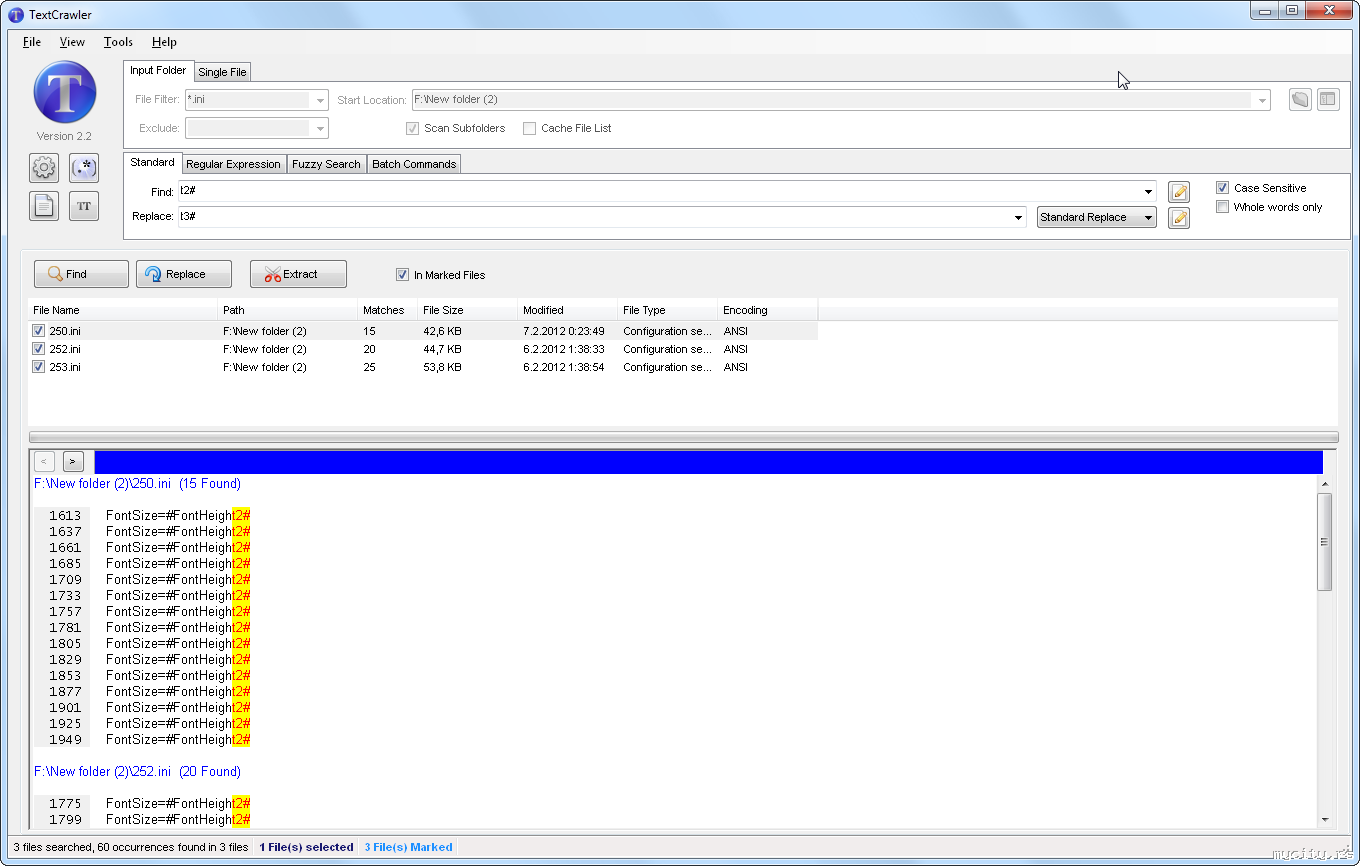Sort by the File Name column header
The width and height of the screenshot is (1360, 866).
tap(123, 310)
